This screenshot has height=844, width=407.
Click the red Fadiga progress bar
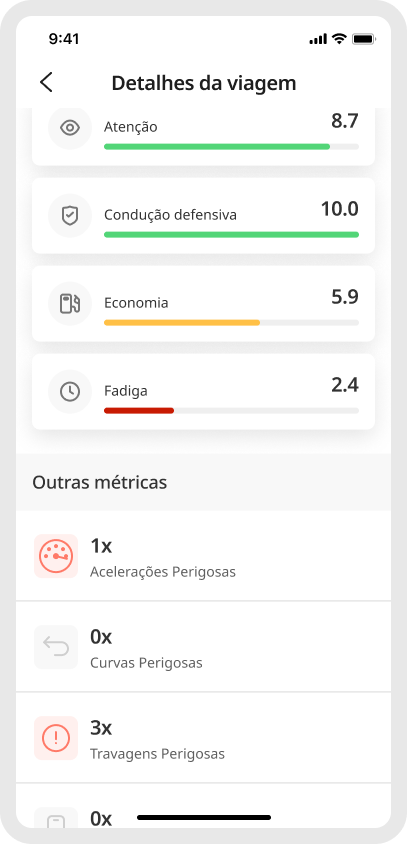[231, 411]
